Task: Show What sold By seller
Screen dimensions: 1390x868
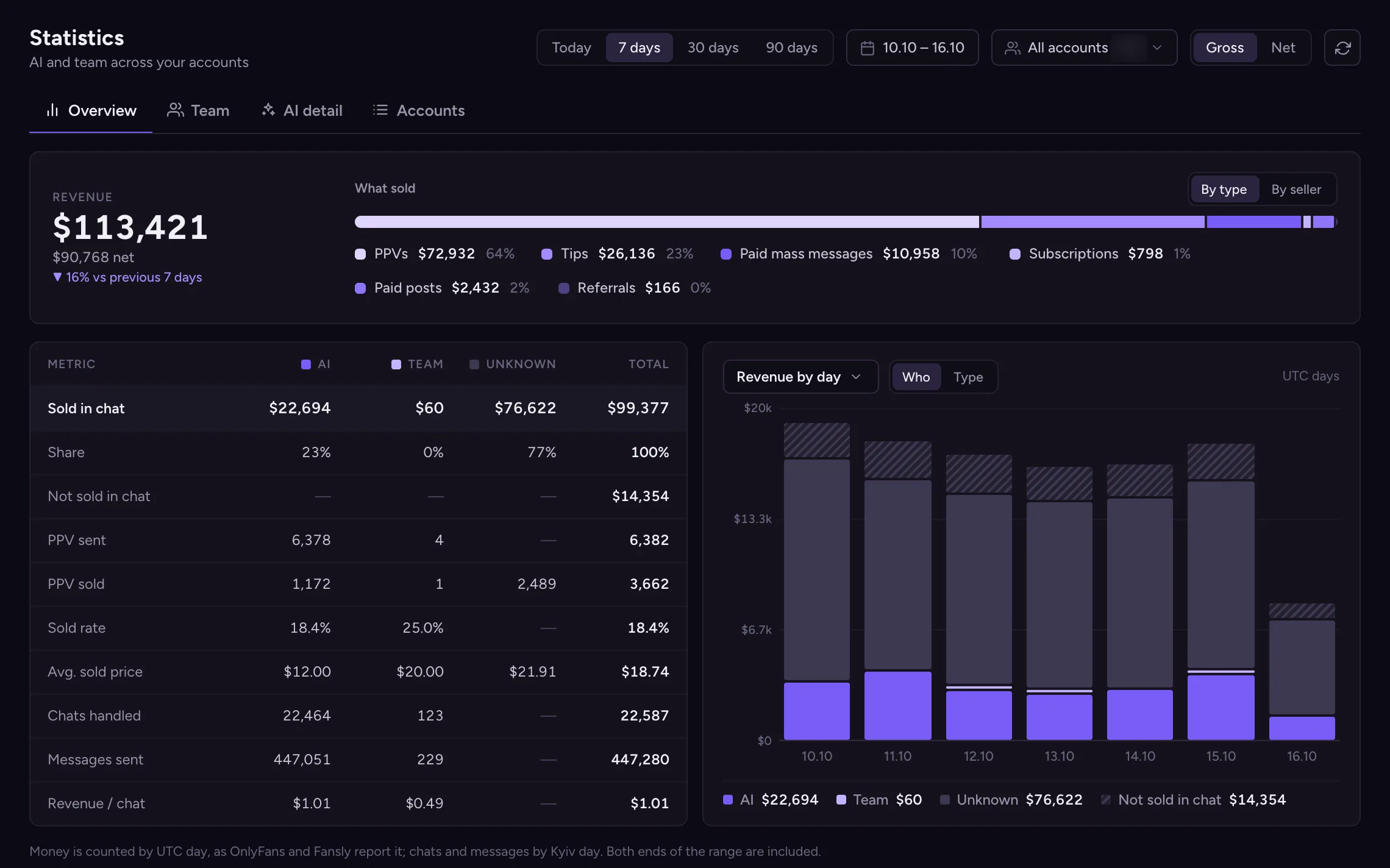Action: [x=1296, y=190]
